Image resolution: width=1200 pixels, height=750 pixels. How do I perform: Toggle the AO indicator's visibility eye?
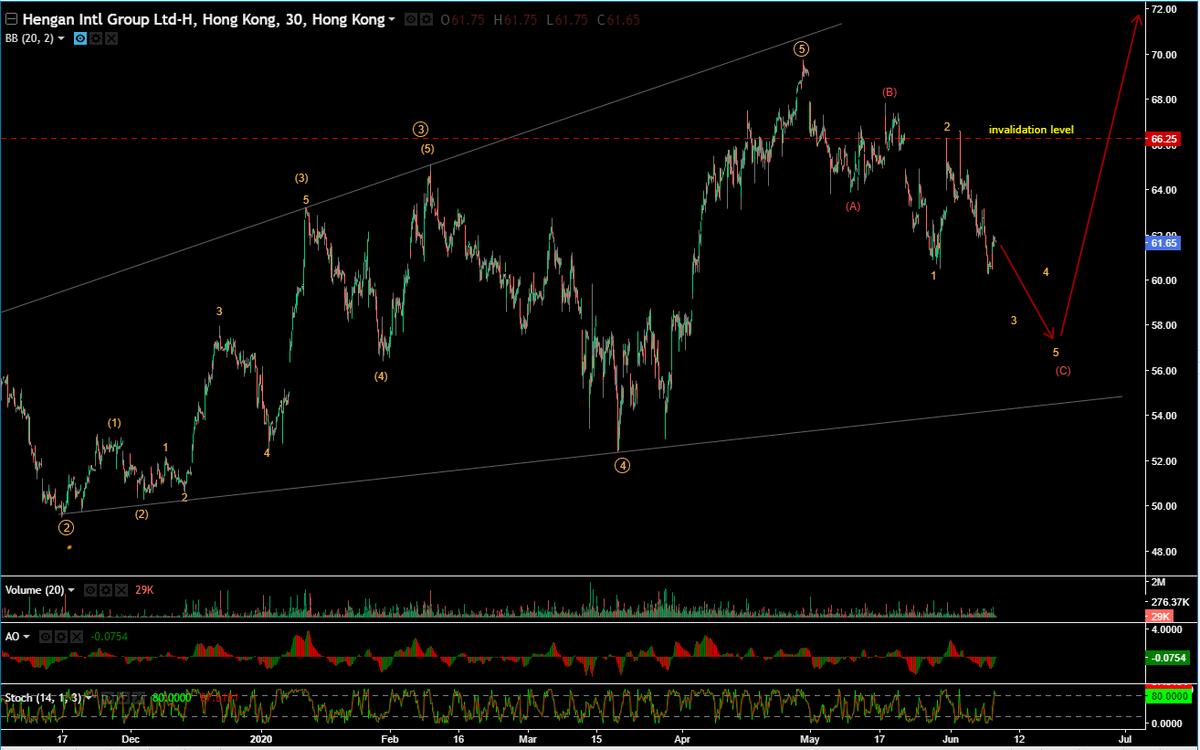point(46,636)
